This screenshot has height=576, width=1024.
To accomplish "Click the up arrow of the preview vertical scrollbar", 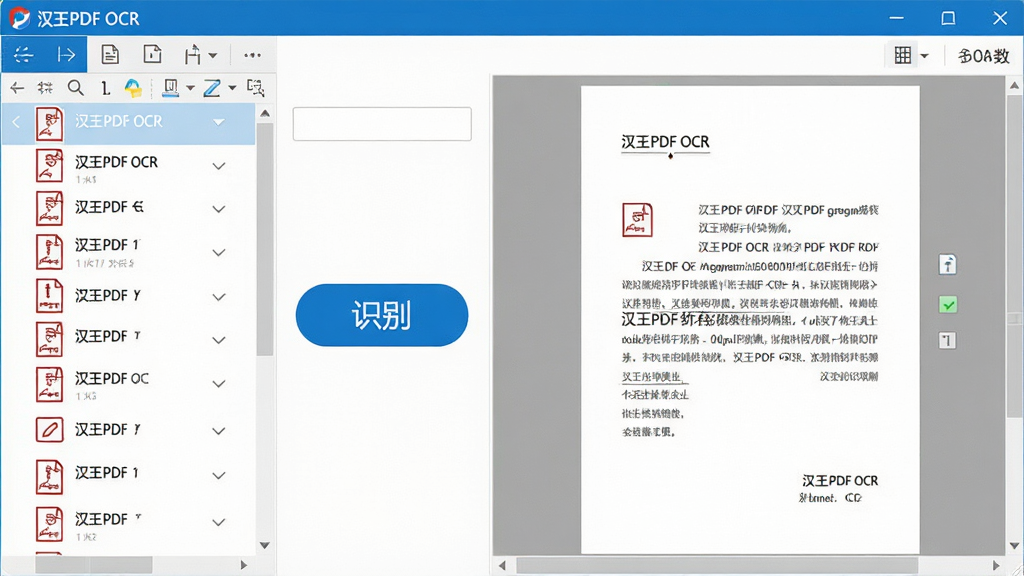I will tap(1014, 86).
